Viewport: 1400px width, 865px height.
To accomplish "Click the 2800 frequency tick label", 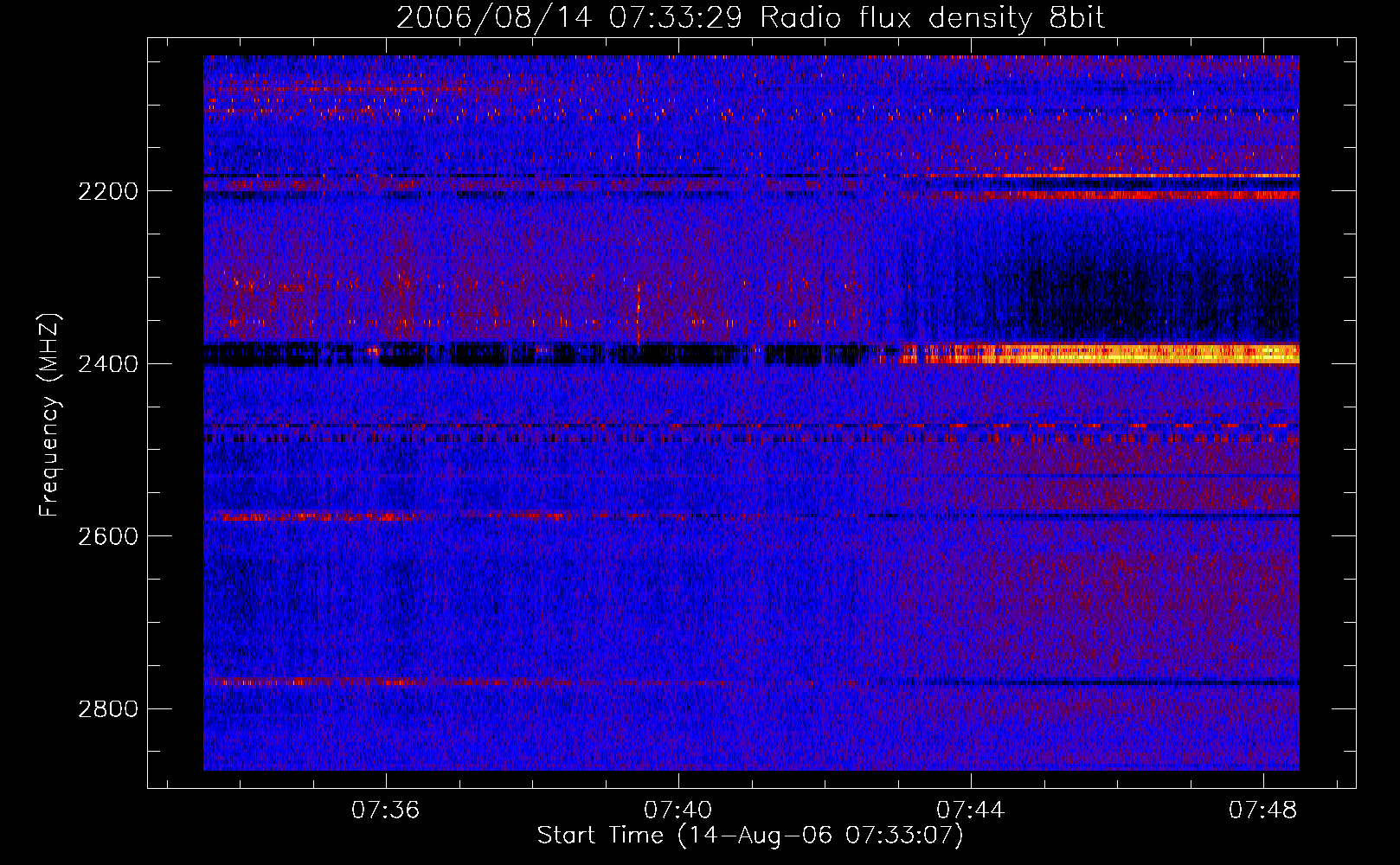I will point(108,709).
